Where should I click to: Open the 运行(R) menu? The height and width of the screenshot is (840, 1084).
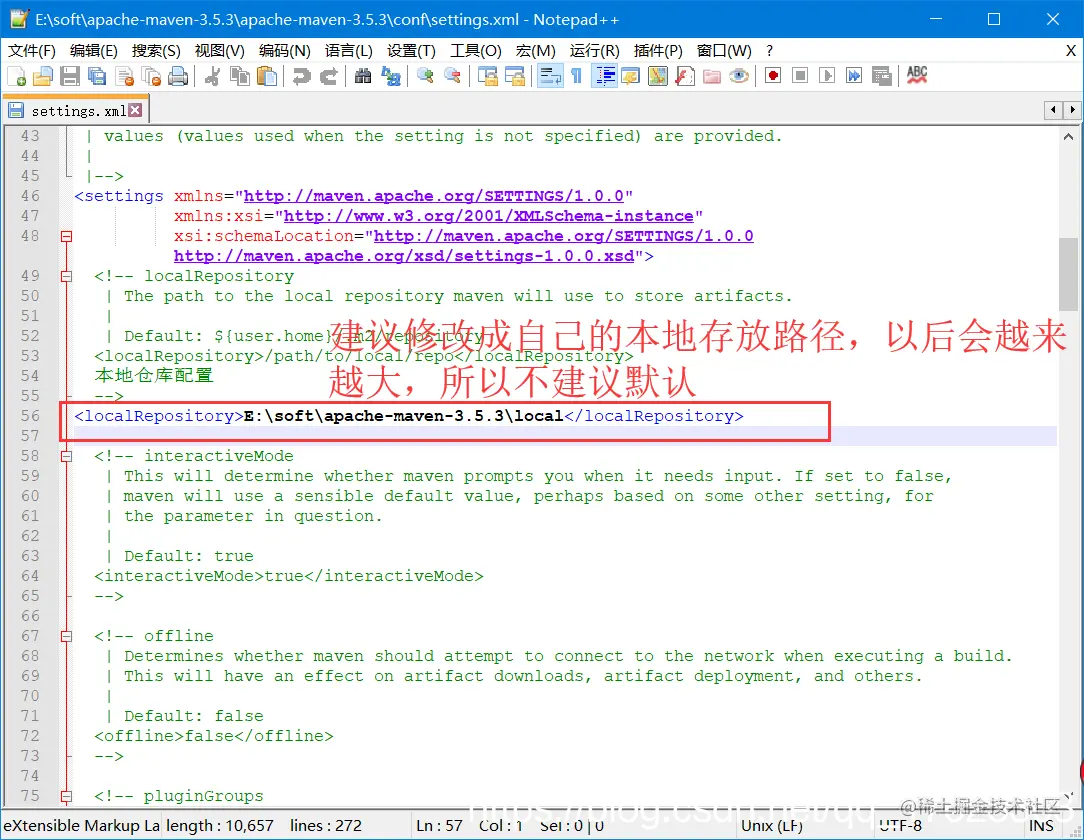[x=595, y=50]
